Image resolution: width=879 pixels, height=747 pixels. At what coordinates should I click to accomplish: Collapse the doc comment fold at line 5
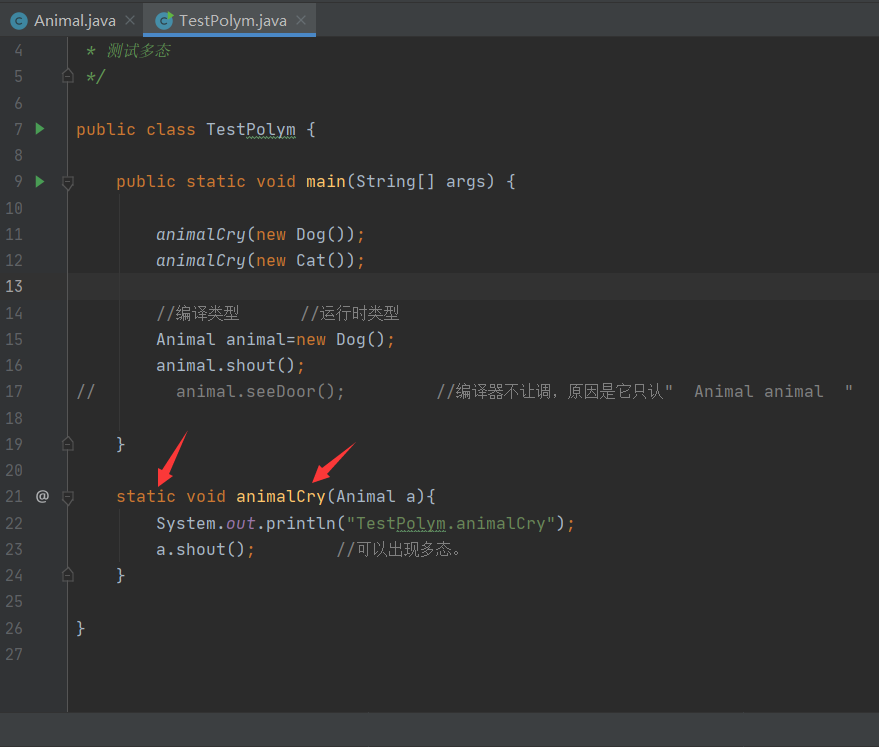pos(68,76)
